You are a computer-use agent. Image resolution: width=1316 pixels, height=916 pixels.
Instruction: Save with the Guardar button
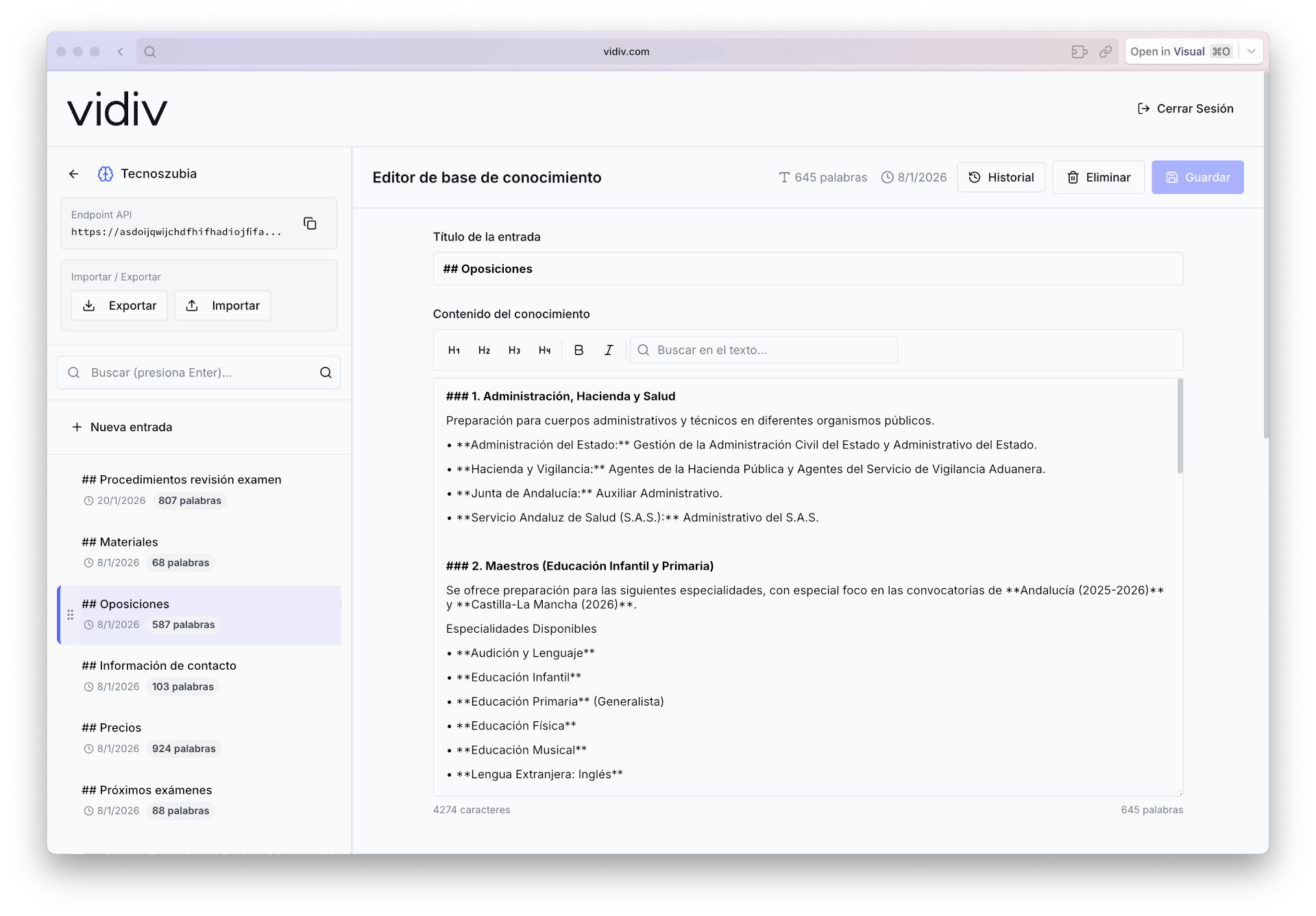[x=1197, y=177]
